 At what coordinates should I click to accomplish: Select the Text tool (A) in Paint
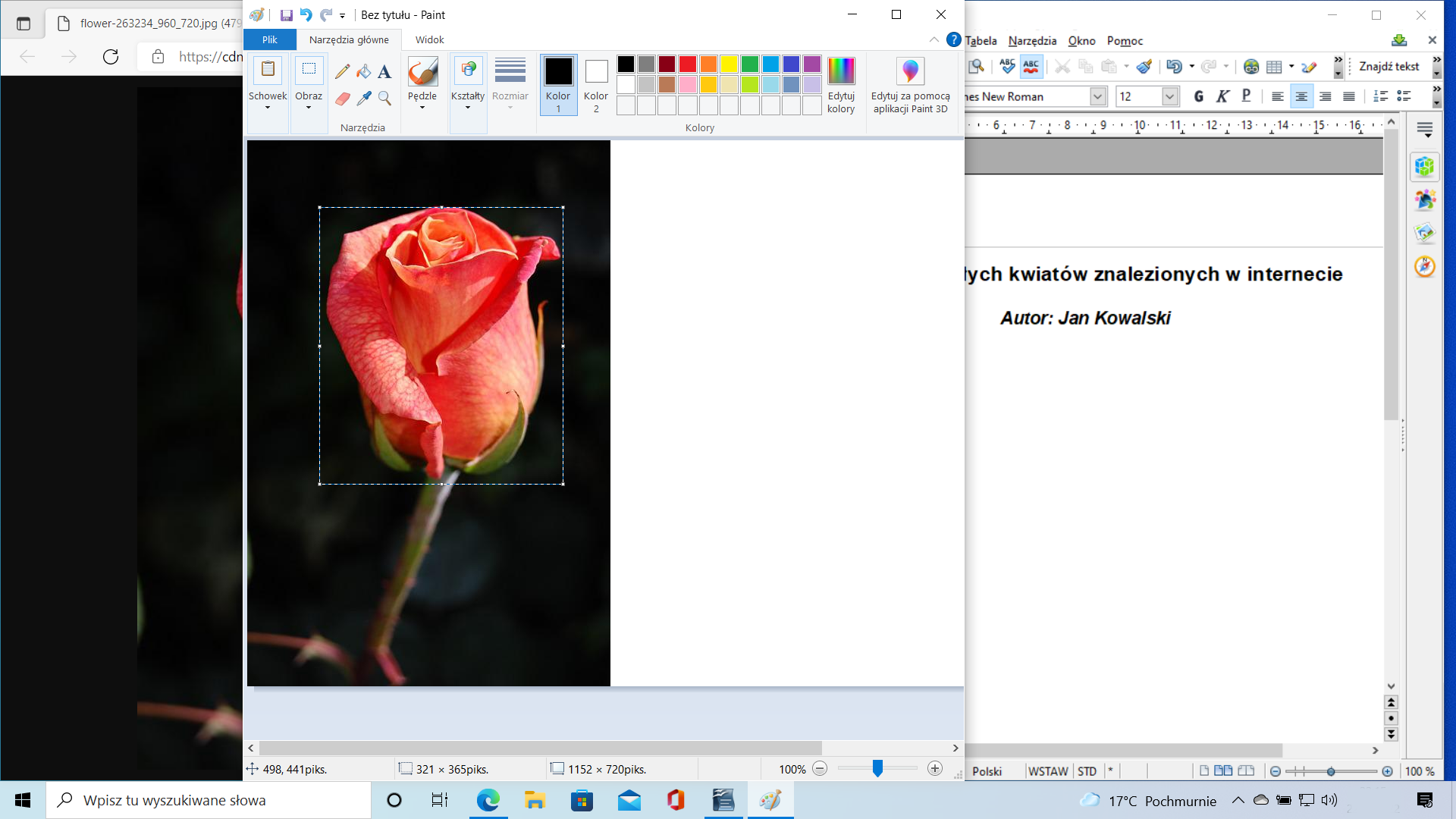[x=384, y=71]
